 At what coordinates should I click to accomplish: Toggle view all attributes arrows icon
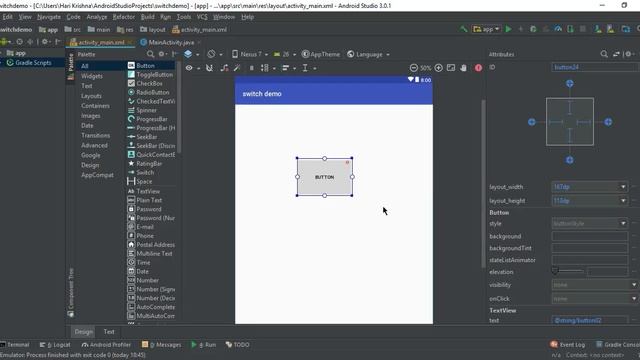pos(616,54)
